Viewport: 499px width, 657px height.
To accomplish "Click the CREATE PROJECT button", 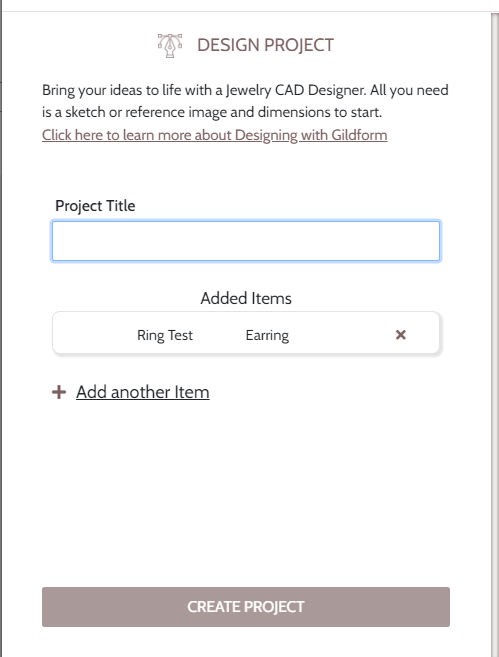I will coord(246,607).
